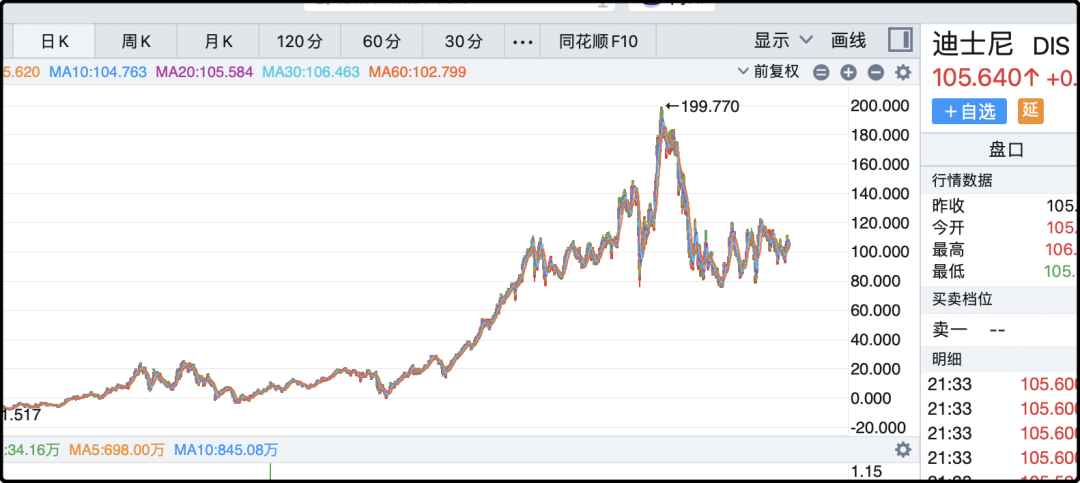The height and width of the screenshot is (483, 1080).
Task: Switch to the 日K daily chart tab
Action: point(54,42)
